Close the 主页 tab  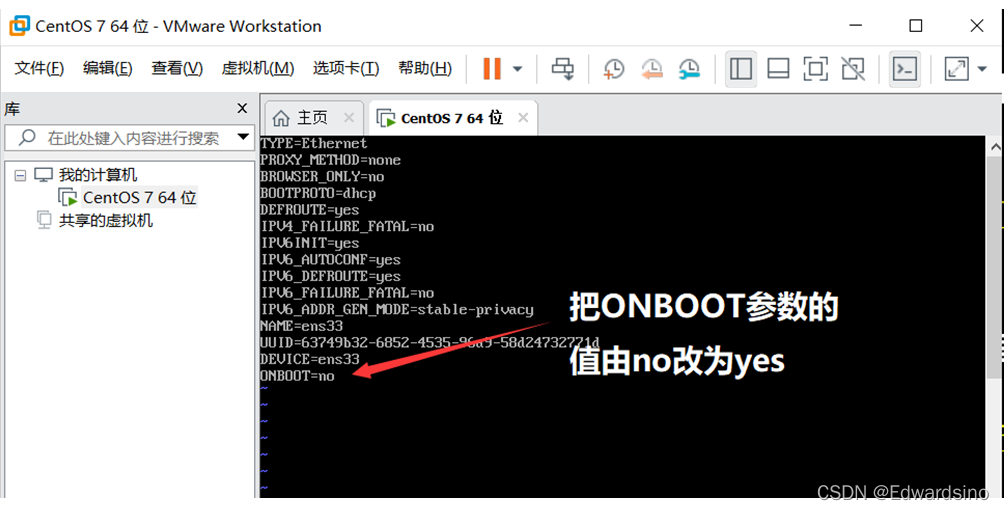[x=349, y=118]
